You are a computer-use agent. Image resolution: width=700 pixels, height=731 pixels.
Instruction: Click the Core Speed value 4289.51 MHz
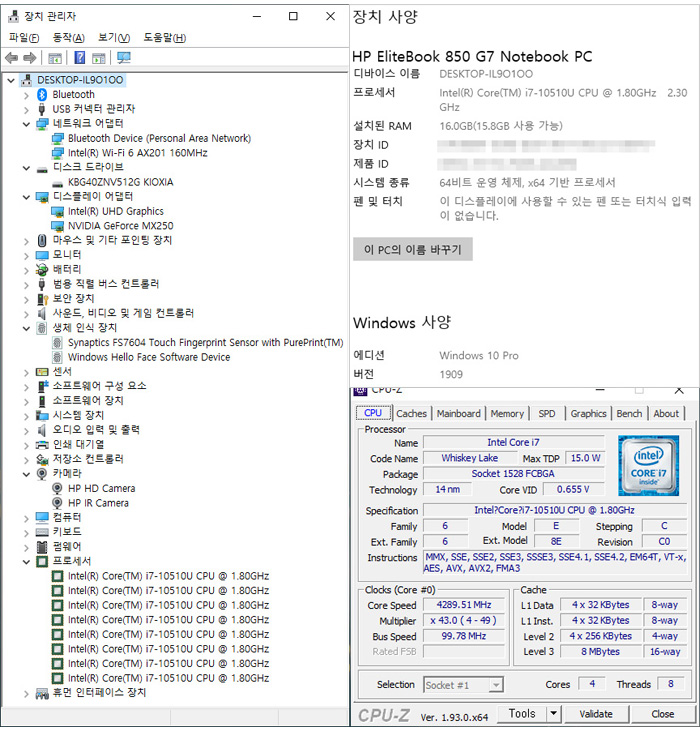tap(464, 605)
